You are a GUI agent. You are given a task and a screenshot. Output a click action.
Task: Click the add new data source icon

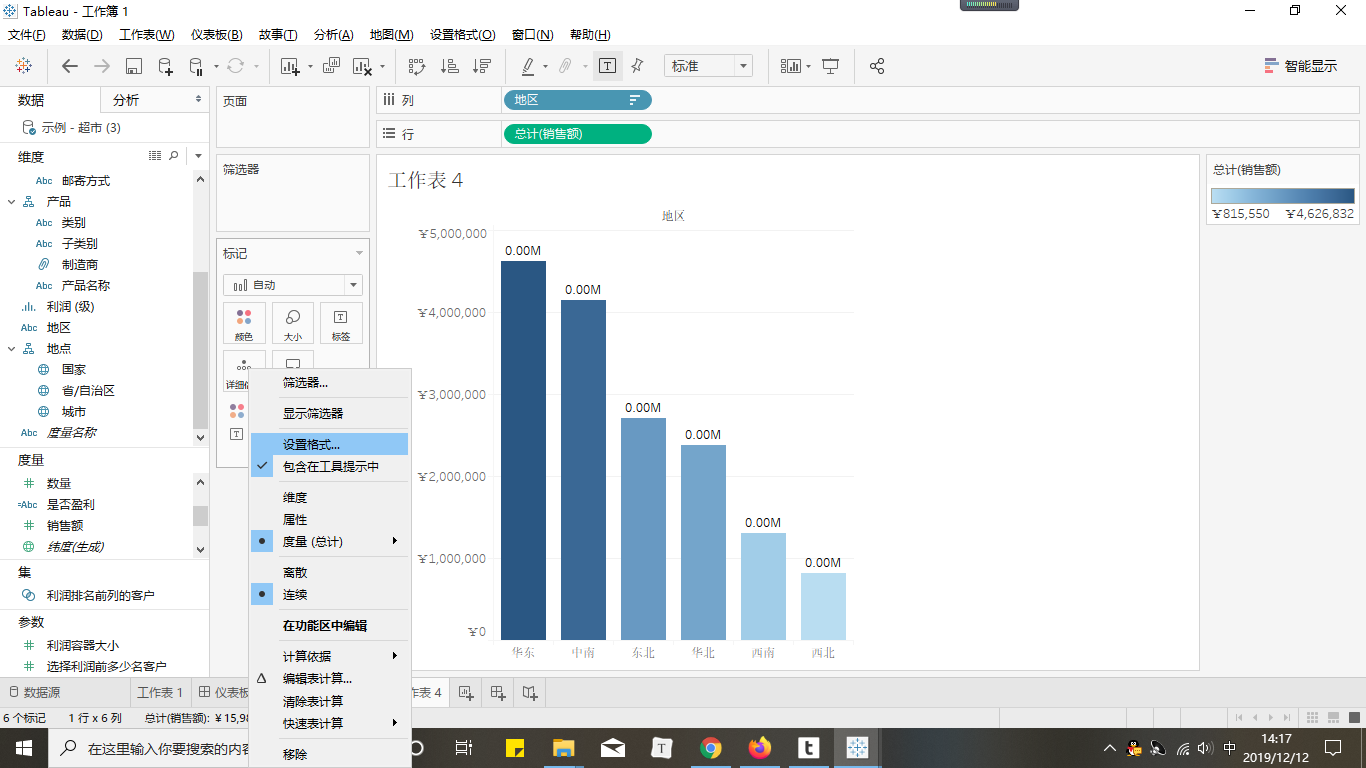click(165, 66)
